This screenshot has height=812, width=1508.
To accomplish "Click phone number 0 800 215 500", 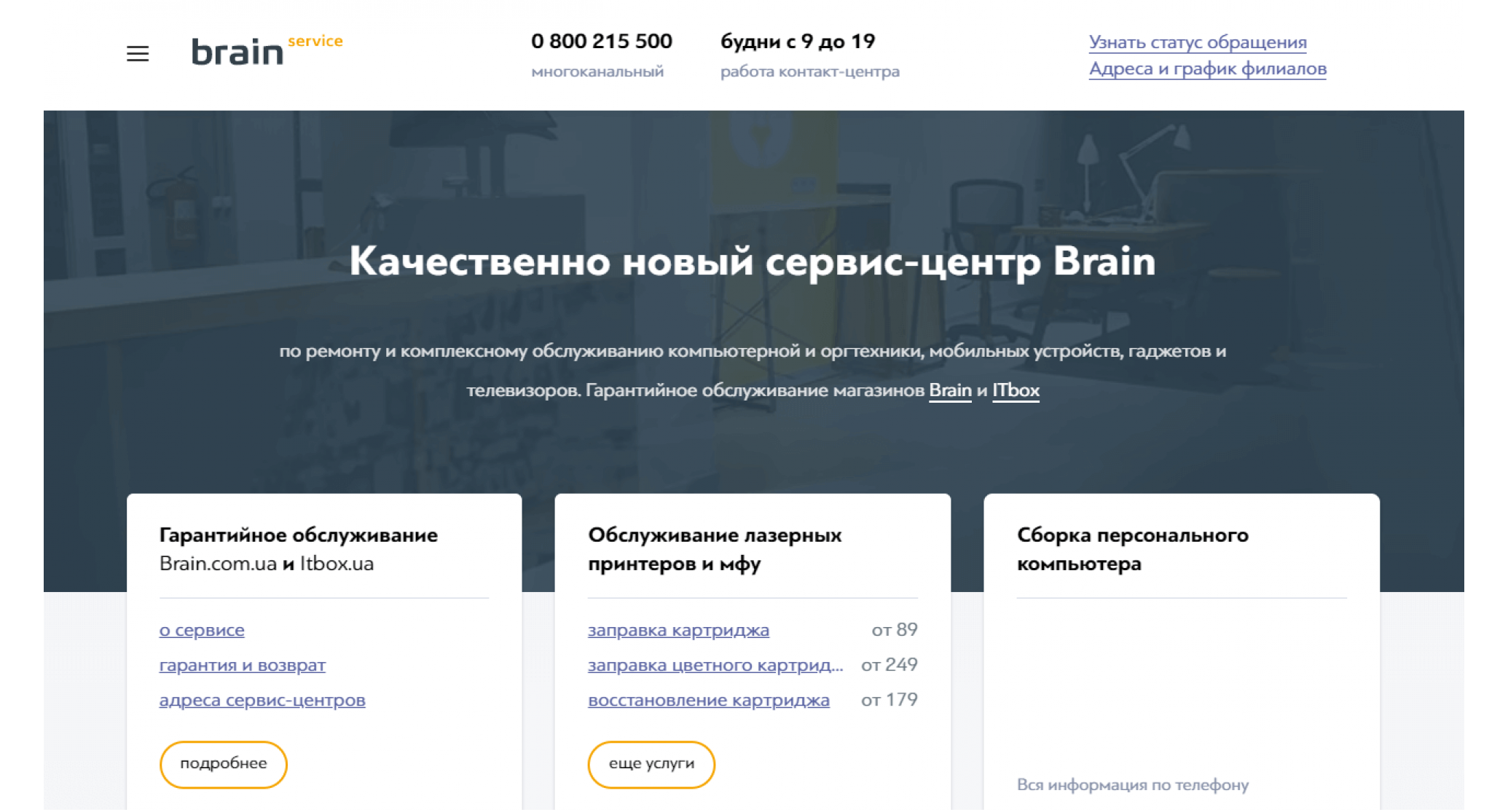I will 602,42.
